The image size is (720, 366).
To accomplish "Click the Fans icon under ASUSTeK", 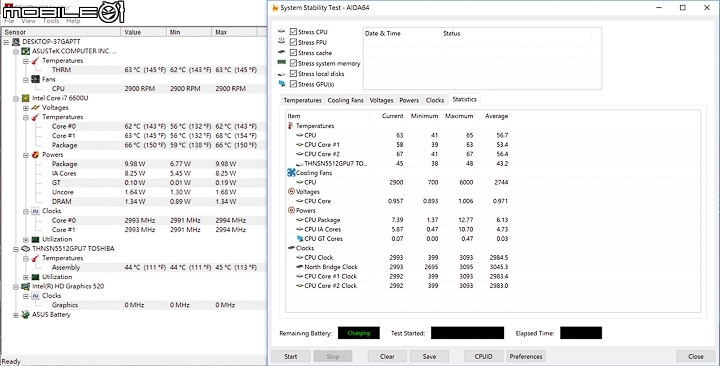I will pos(35,79).
